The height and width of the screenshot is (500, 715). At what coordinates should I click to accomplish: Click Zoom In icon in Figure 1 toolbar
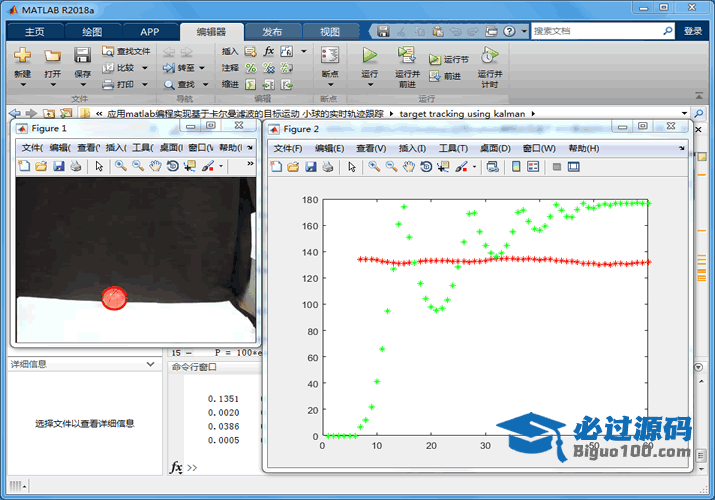(x=121, y=166)
